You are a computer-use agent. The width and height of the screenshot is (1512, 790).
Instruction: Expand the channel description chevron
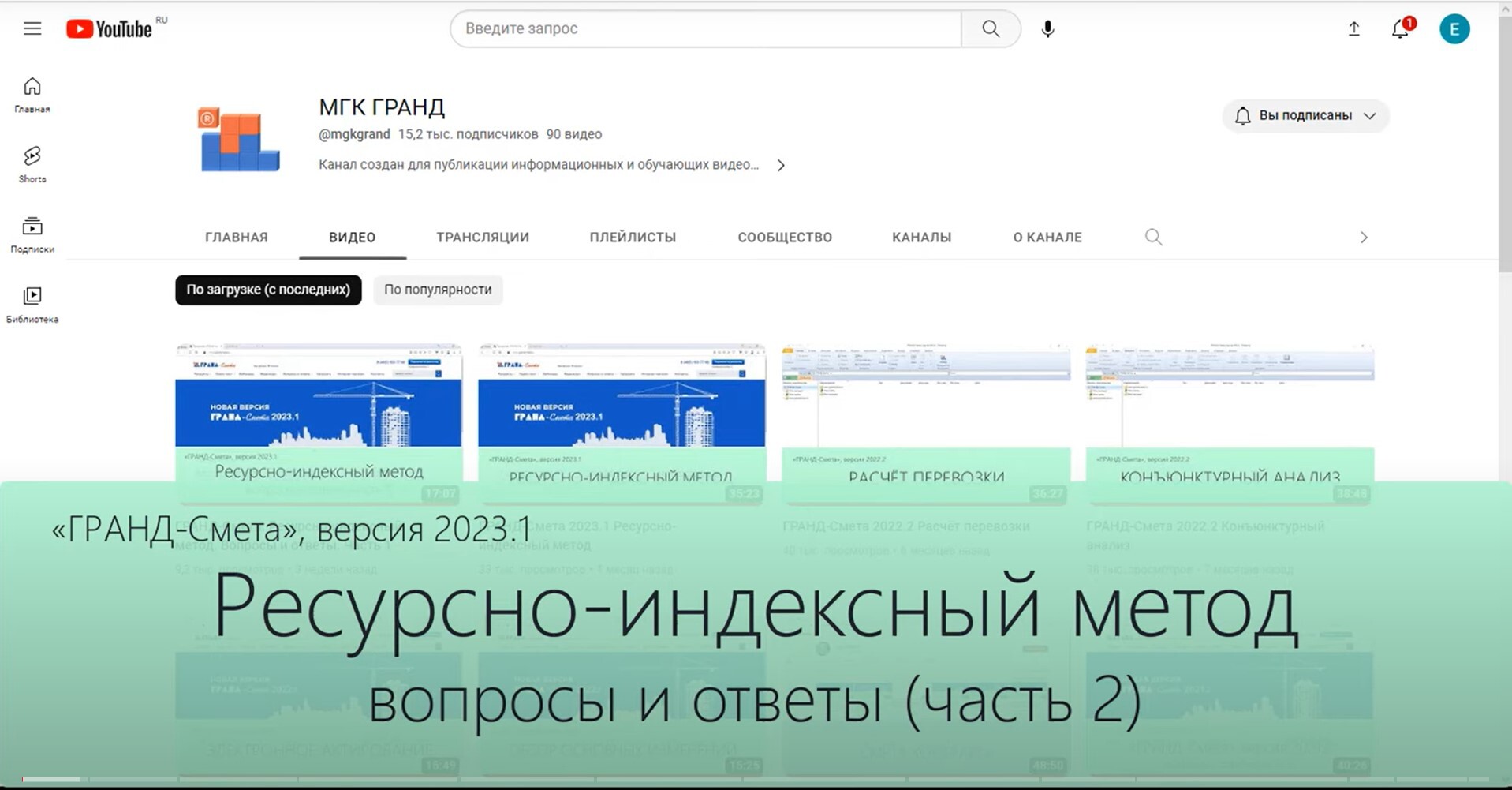click(781, 165)
